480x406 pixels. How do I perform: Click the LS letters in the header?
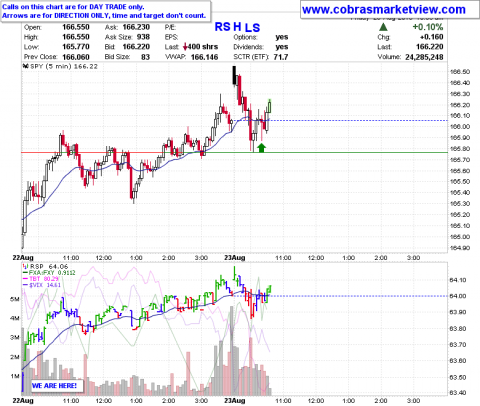click(252, 27)
